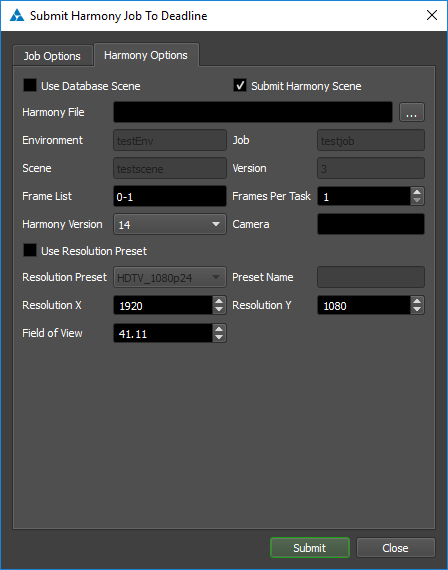Click the Frame List input field
Screen dimensions: 448x570
(x=170, y=196)
